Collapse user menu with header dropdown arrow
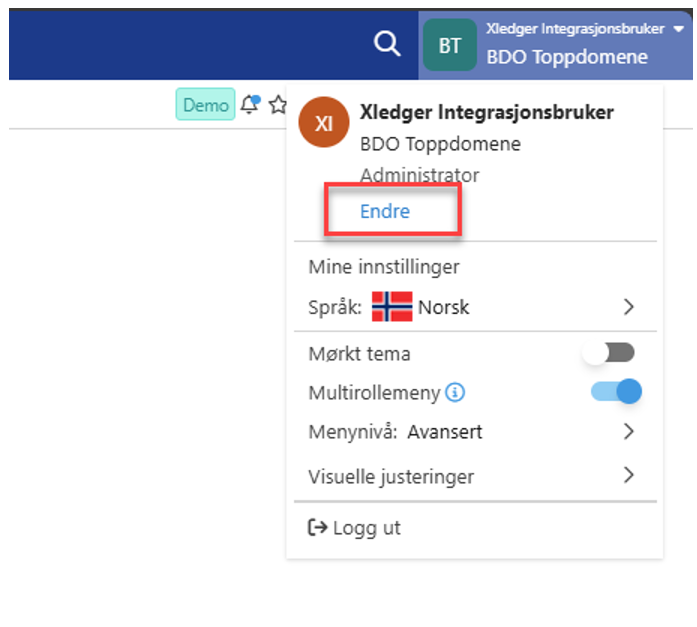 679,30
